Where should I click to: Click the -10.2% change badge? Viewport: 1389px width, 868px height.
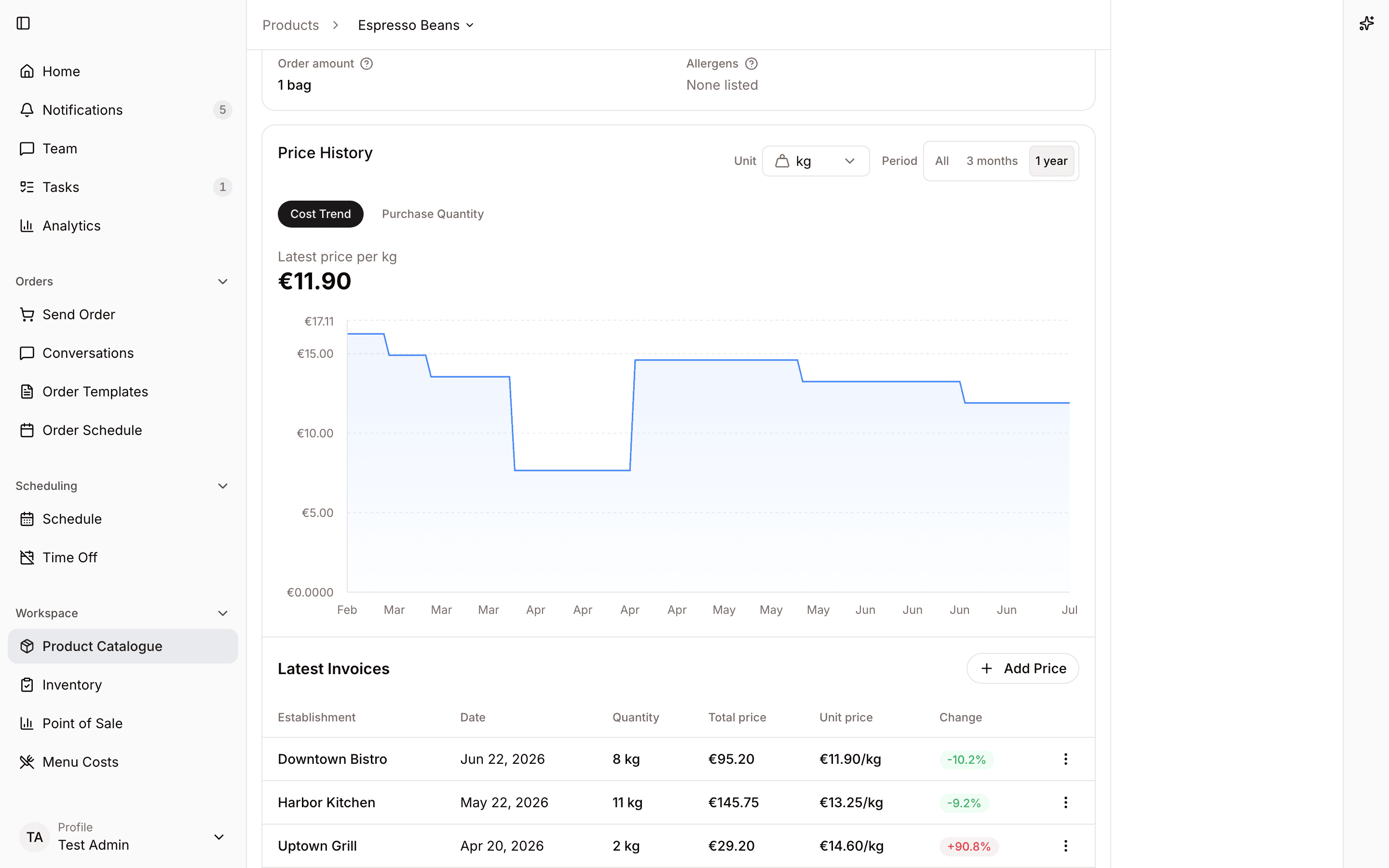[967, 759]
